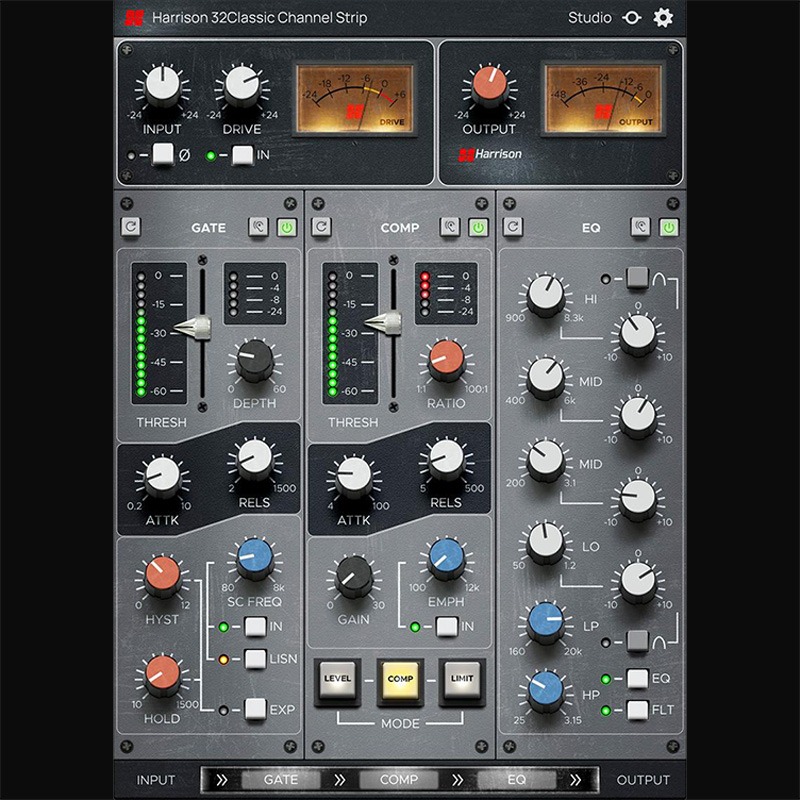The height and width of the screenshot is (800, 800).
Task: Click the EQ block in routing strip
Action: (x=516, y=780)
